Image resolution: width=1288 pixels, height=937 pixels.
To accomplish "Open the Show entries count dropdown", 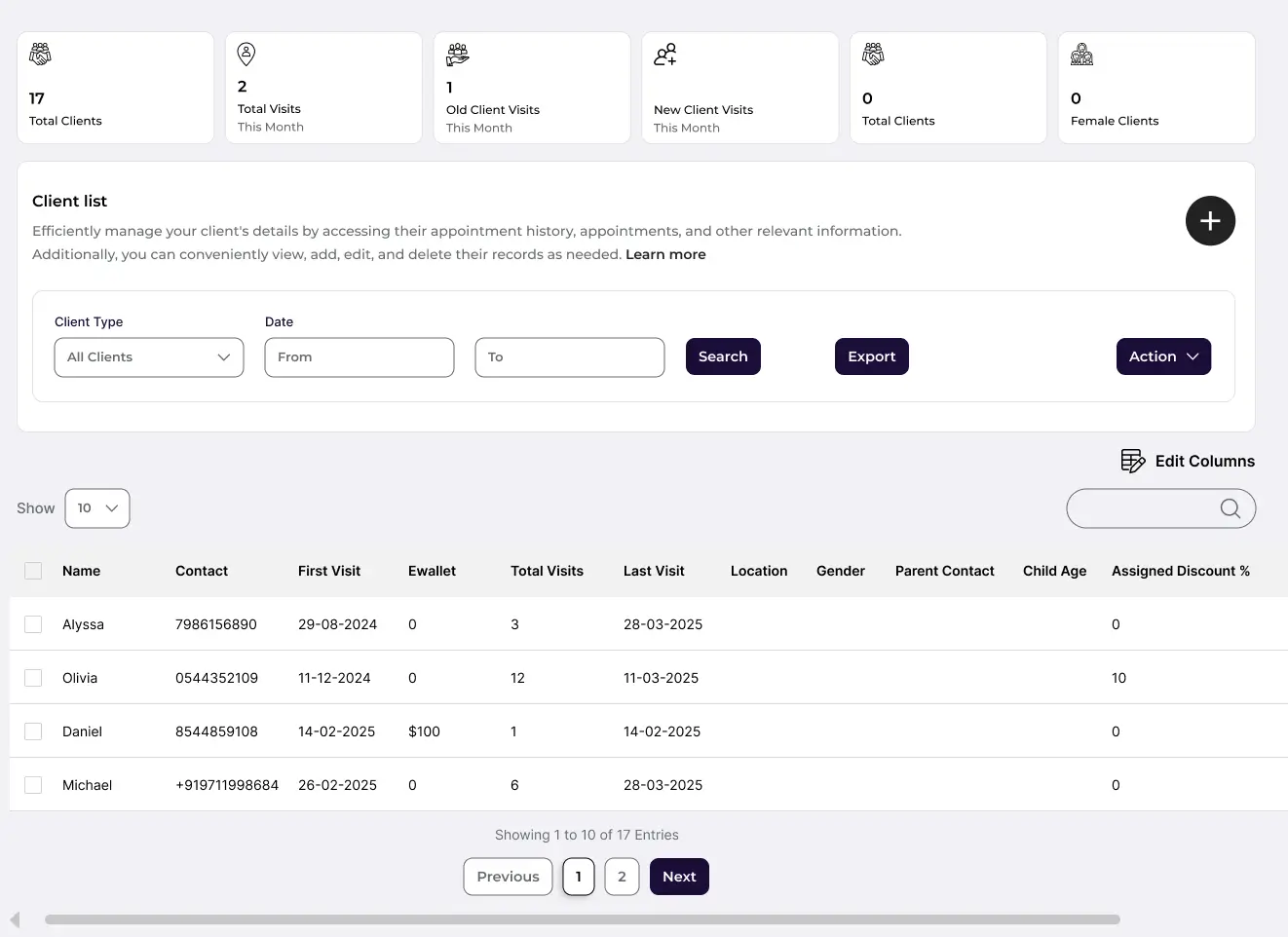I will tap(97, 508).
